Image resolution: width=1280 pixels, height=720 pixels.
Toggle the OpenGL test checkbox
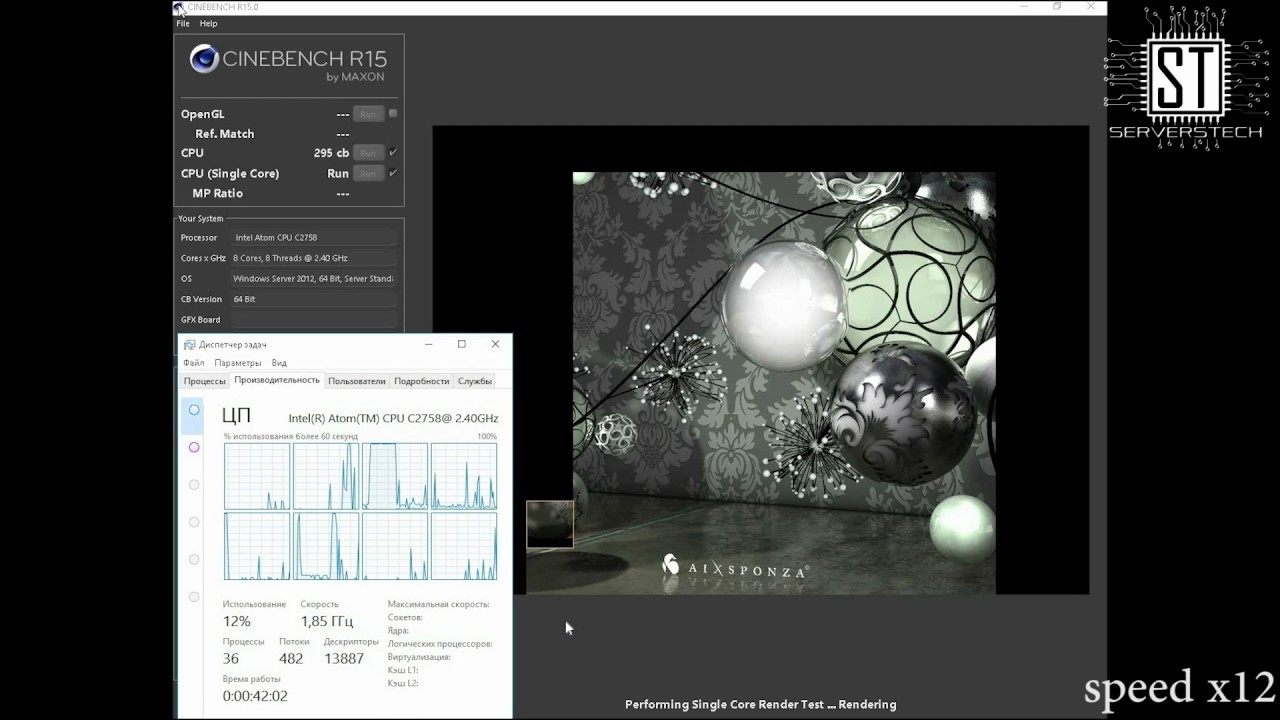[393, 113]
